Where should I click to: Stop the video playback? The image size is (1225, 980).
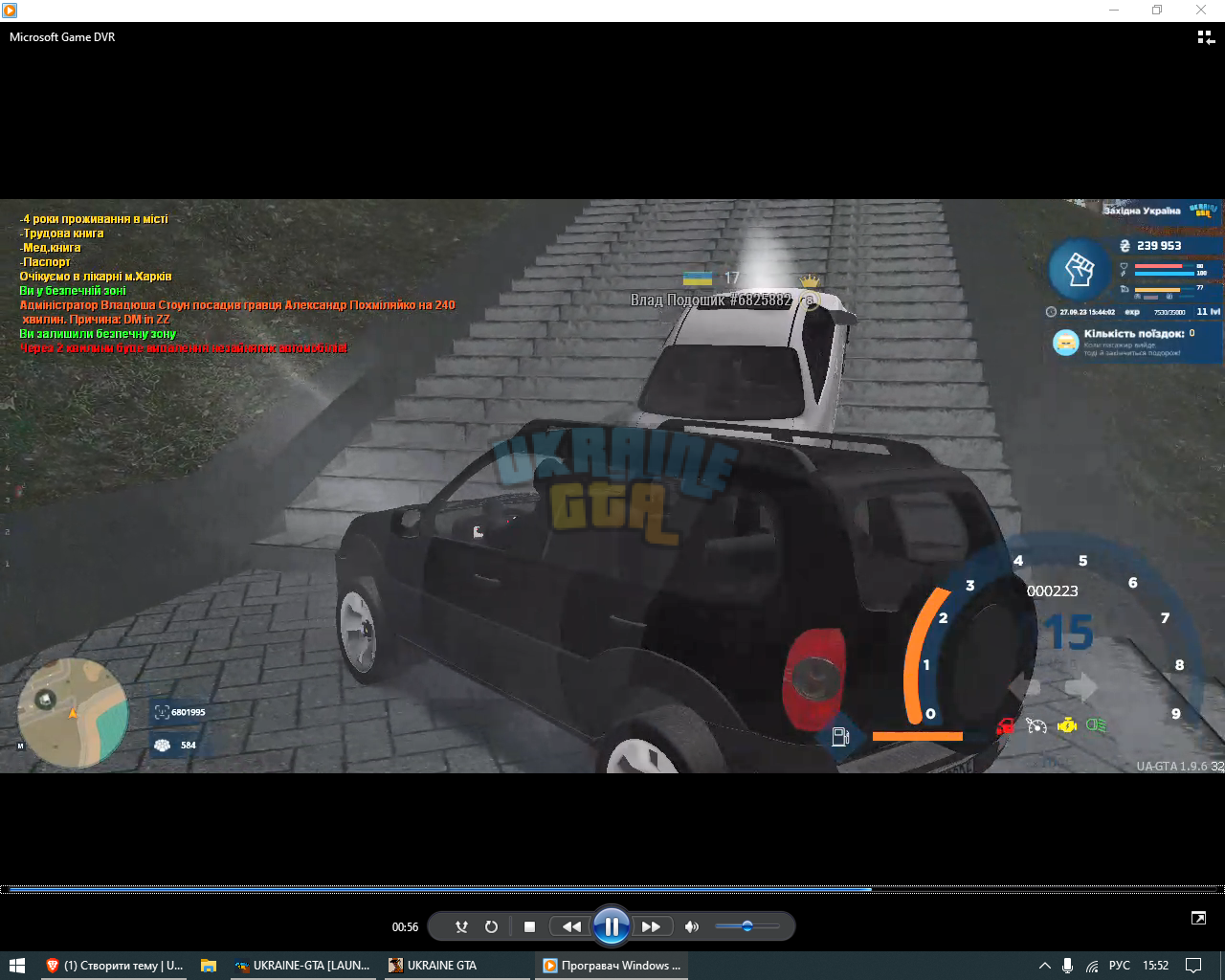[x=529, y=926]
